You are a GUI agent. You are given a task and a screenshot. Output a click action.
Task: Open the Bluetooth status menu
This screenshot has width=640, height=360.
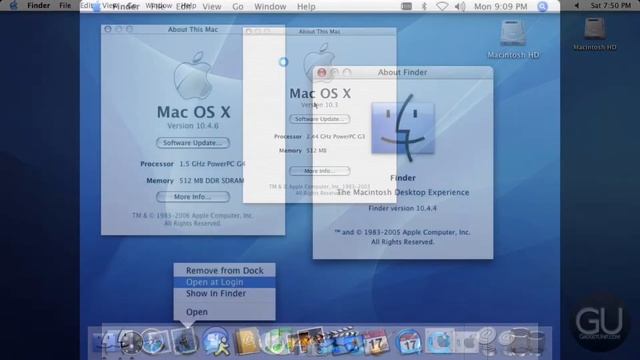(x=424, y=7)
